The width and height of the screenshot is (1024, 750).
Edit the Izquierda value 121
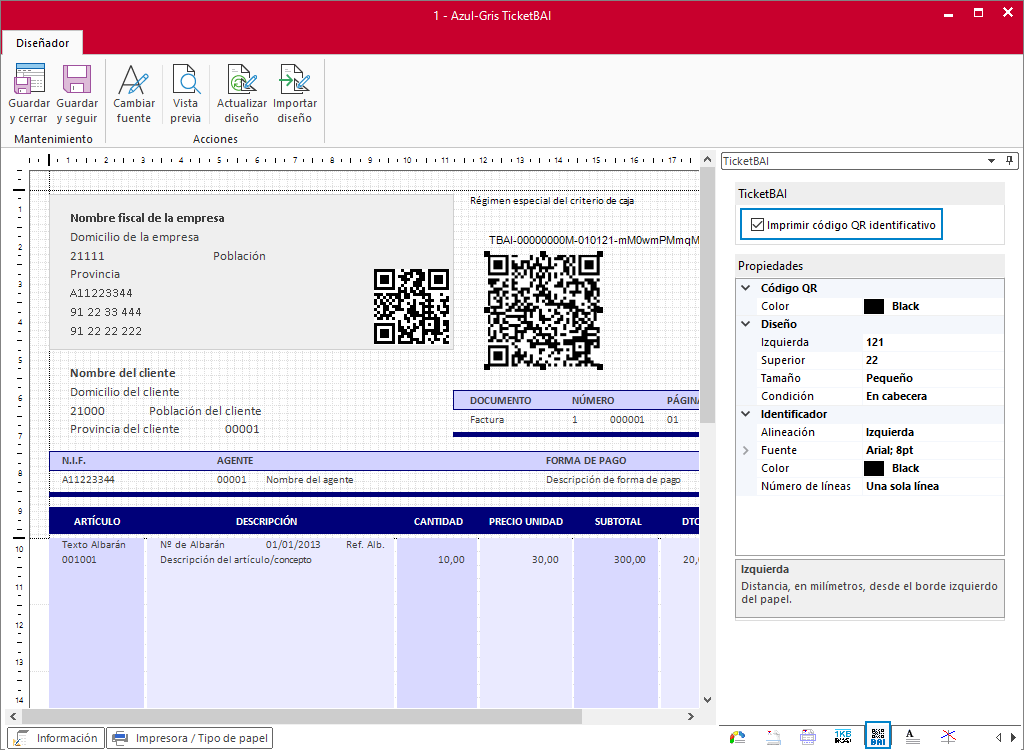tap(933, 342)
